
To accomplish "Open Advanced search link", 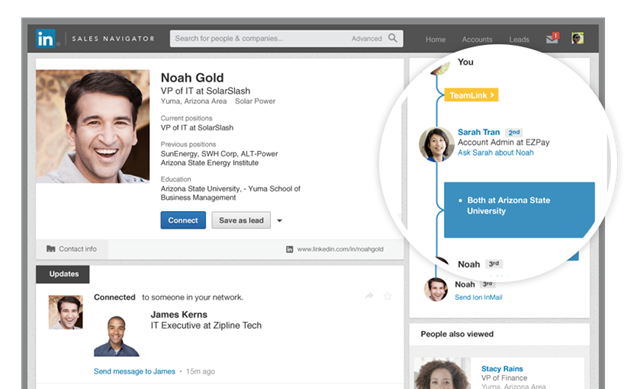I will 367,39.
